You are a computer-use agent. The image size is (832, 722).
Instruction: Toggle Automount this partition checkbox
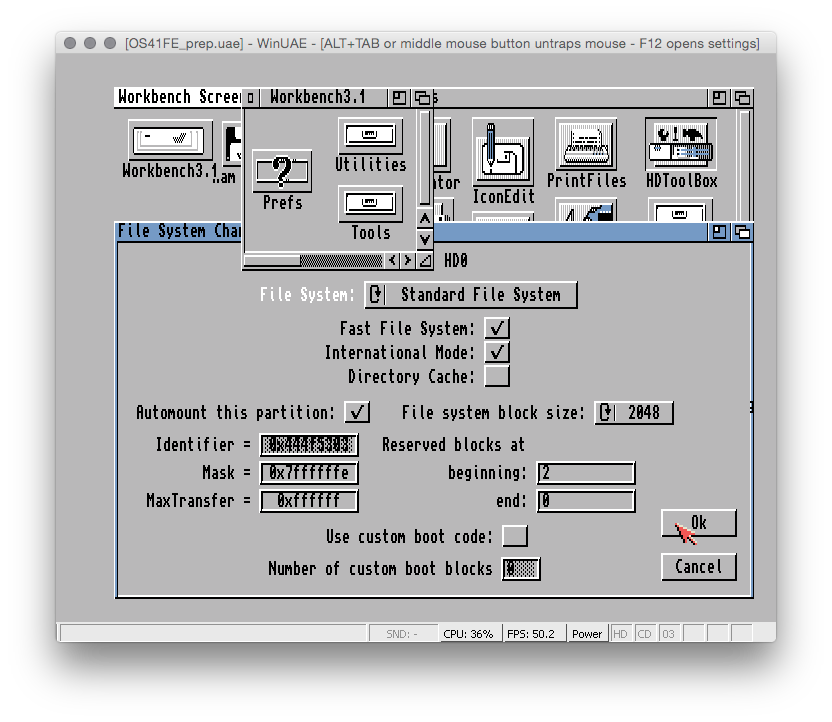[x=357, y=412]
